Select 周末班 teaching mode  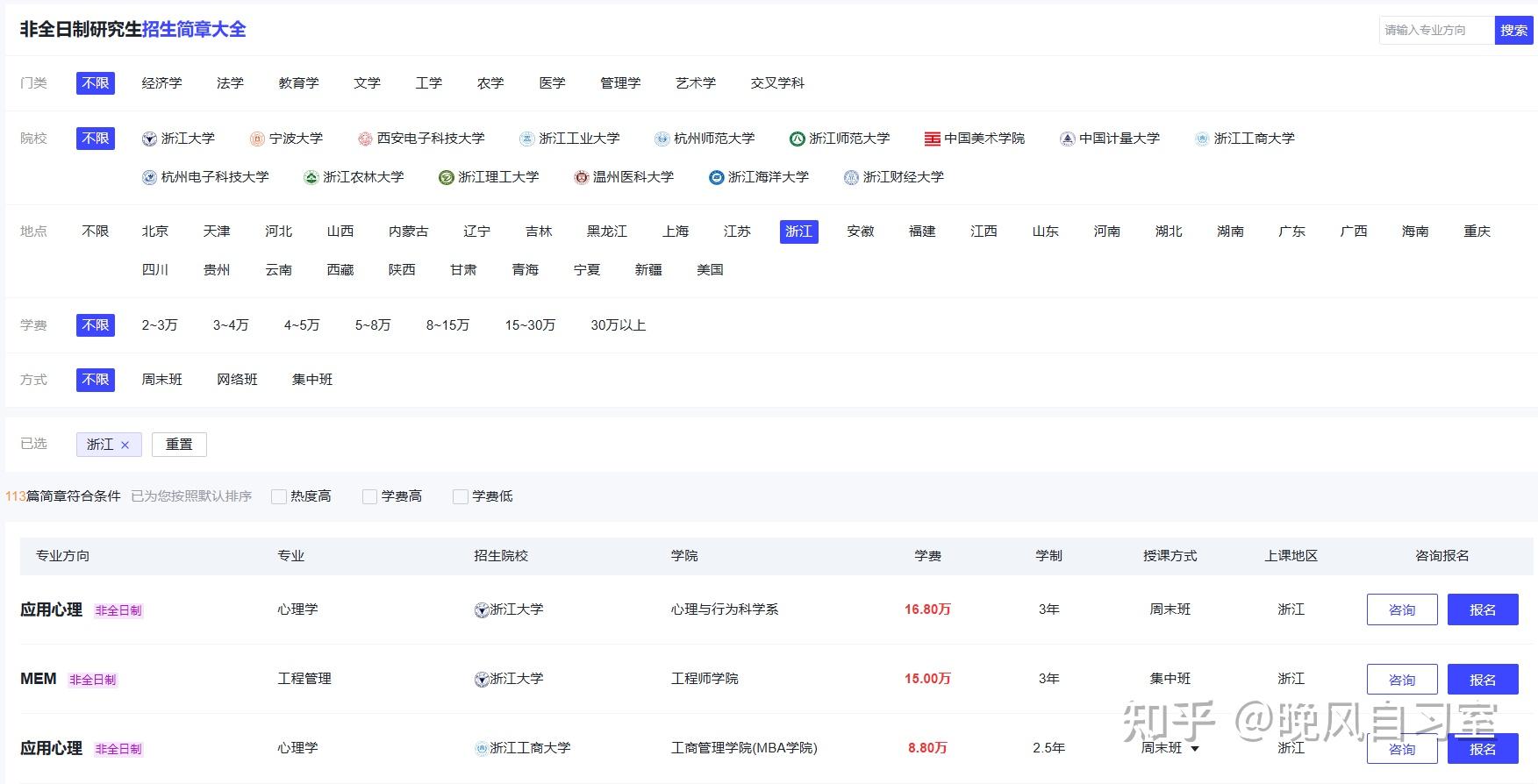pos(162,379)
